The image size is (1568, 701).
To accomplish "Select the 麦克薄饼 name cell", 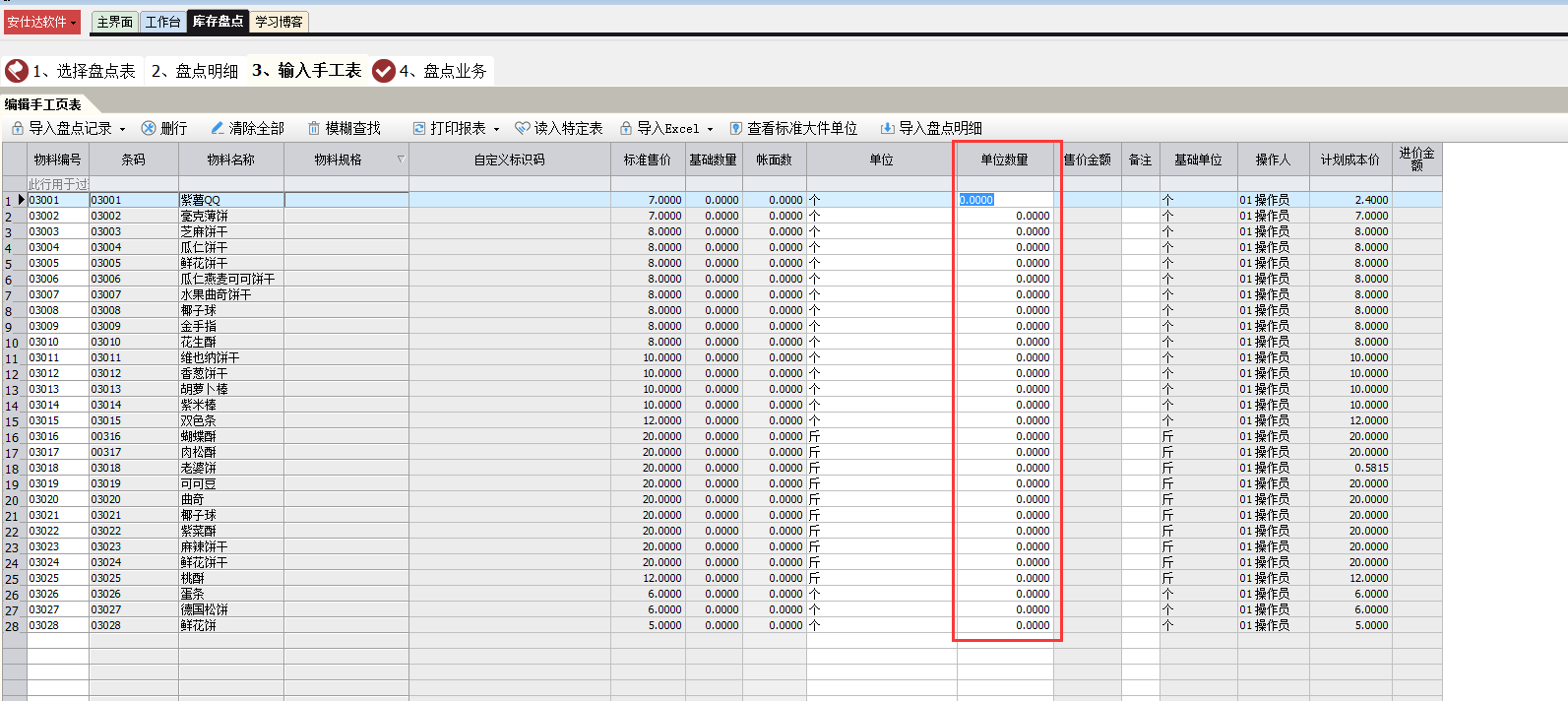I will tap(231, 216).
